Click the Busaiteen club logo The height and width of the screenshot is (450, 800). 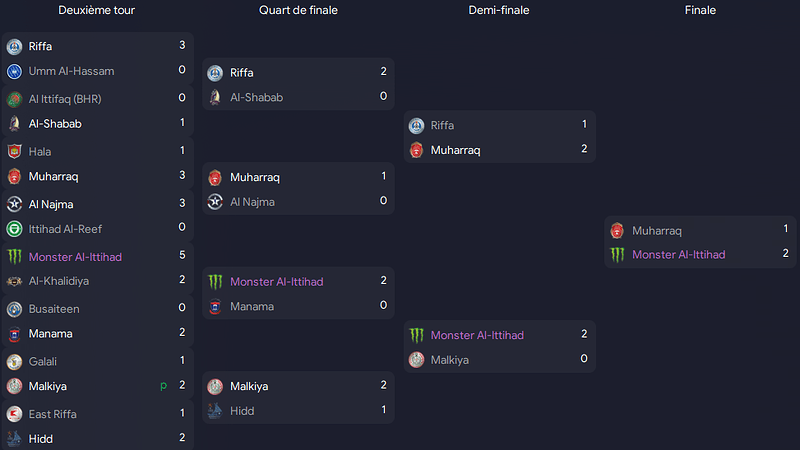tap(14, 309)
